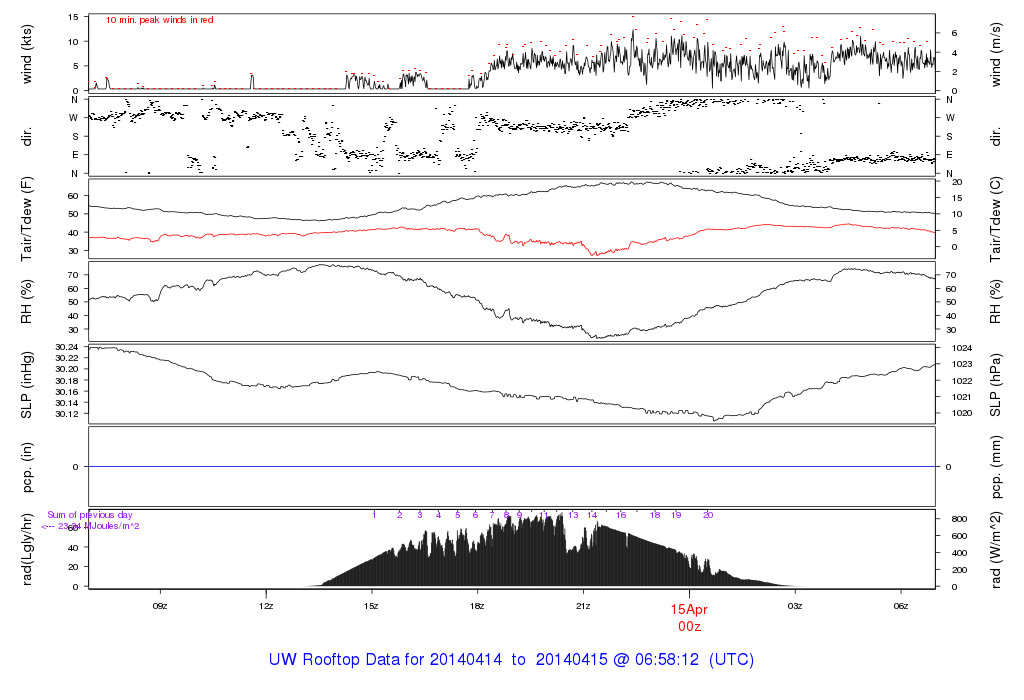Image resolution: width=1024 pixels, height=700 pixels.
Task: Select the 'rad(Lgly/hr)' axis label
Action: 27,549
